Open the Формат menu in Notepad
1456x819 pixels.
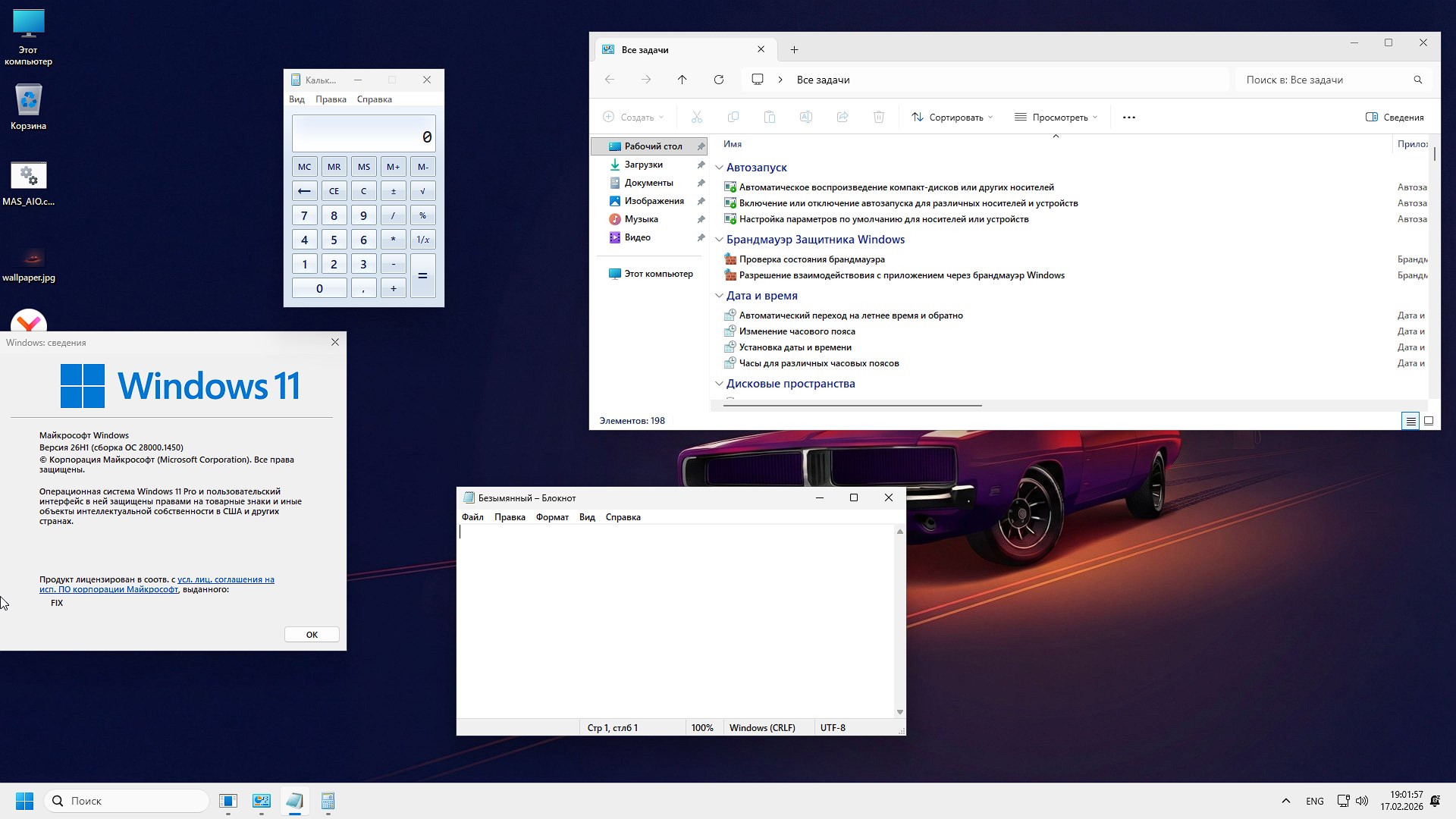point(551,516)
